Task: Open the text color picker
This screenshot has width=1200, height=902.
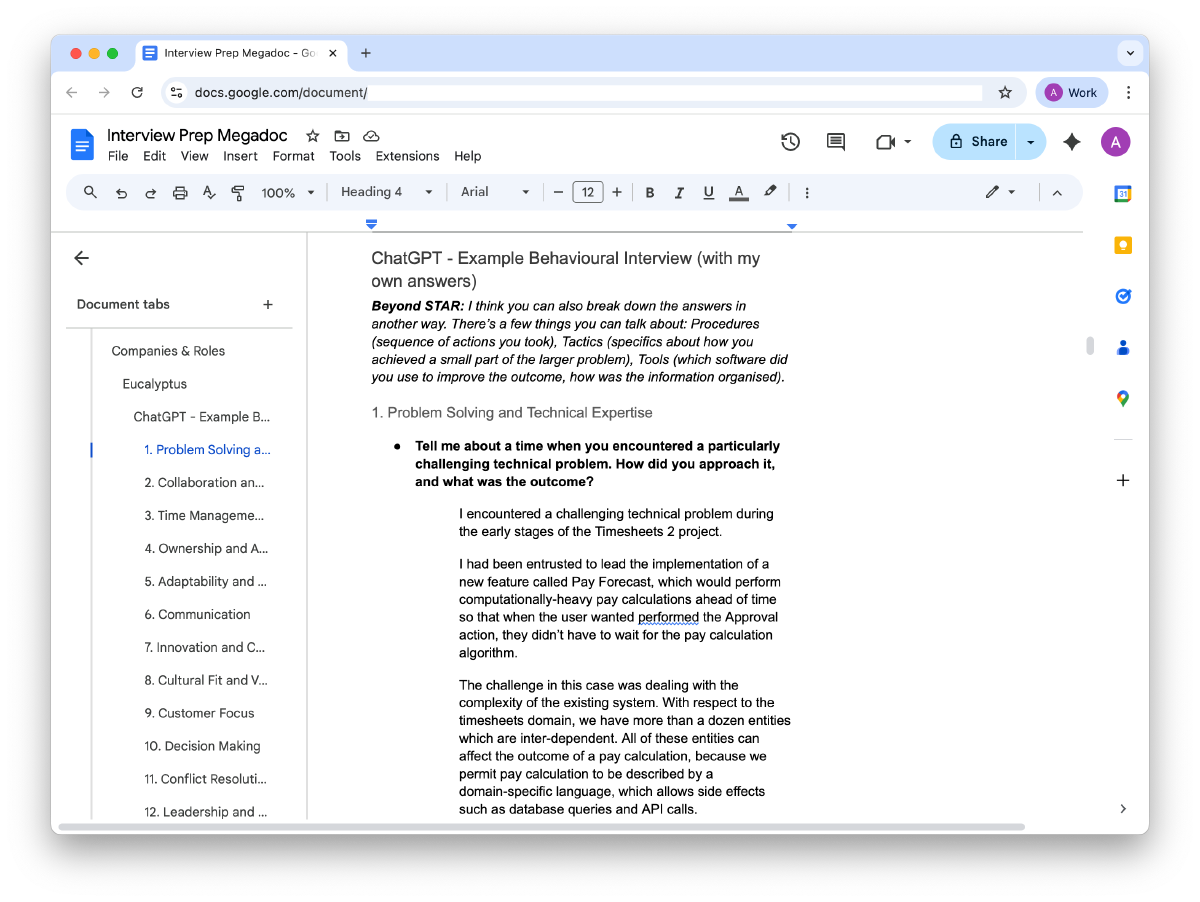Action: [739, 192]
